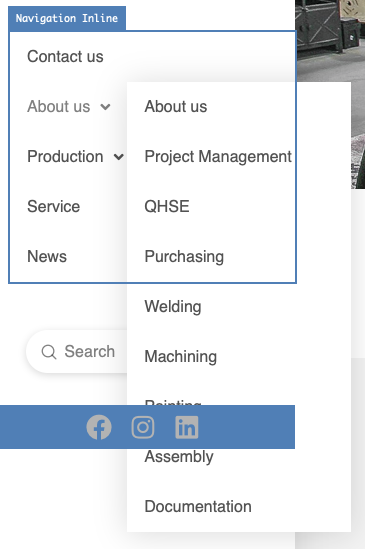Click the magnifier search icon
Viewport: 365px width, 549px height.
coord(49,352)
